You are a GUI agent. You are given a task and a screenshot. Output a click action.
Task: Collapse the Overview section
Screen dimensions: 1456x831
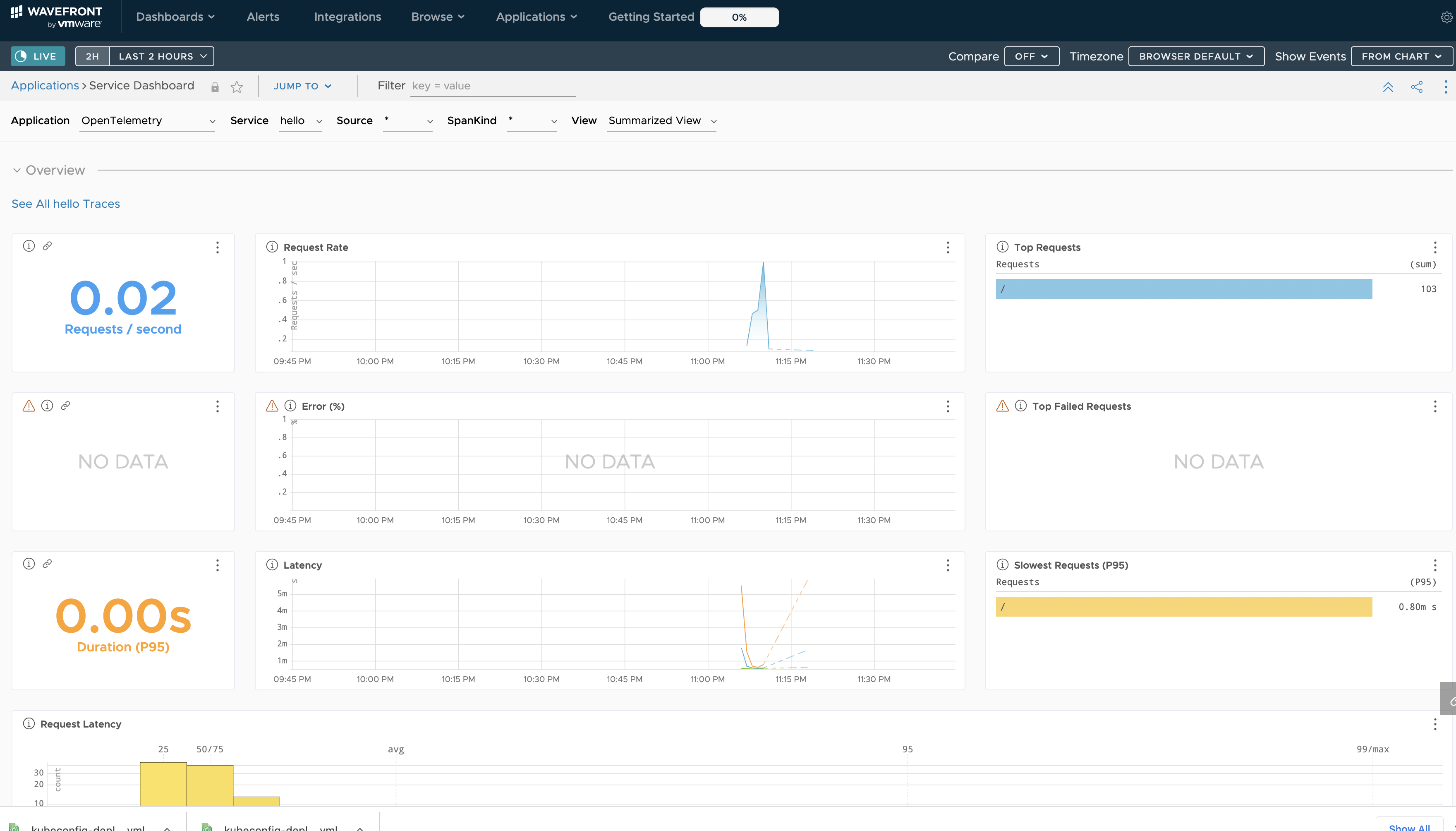(x=17, y=170)
